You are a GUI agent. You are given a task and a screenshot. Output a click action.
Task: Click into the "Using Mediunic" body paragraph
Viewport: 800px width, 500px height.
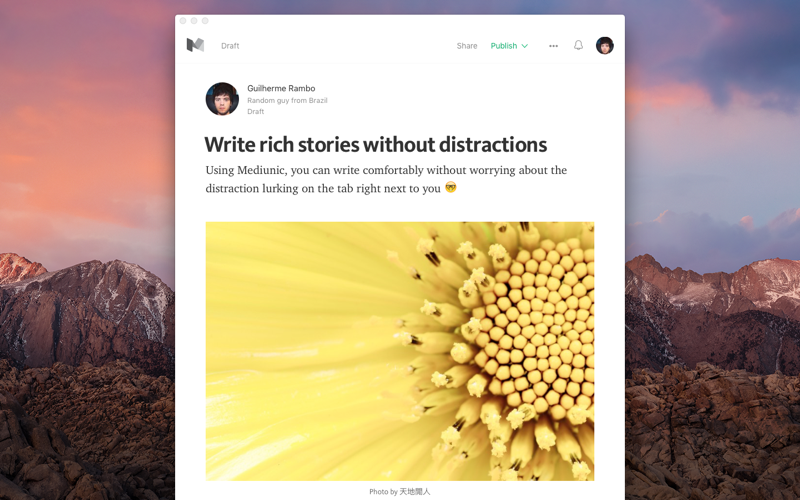click(386, 179)
